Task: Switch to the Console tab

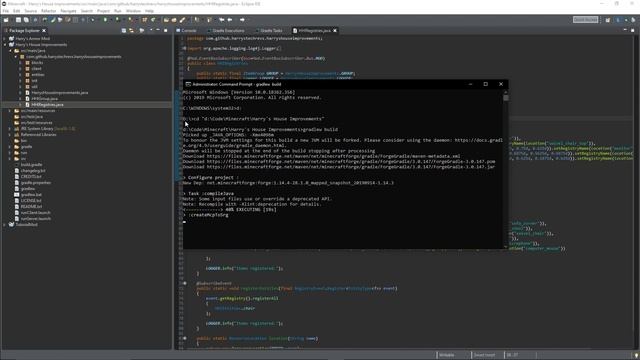Action: click(186, 31)
